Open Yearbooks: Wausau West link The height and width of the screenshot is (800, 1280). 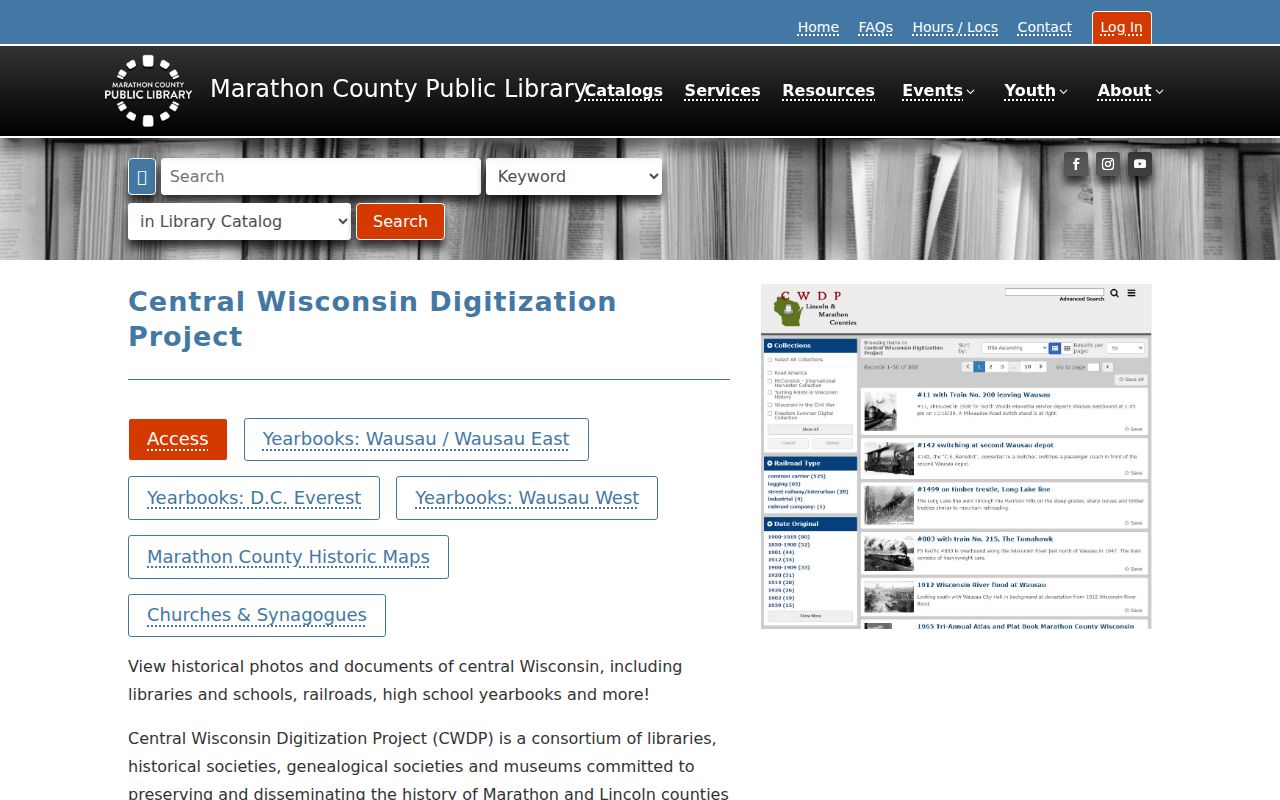[x=527, y=498]
